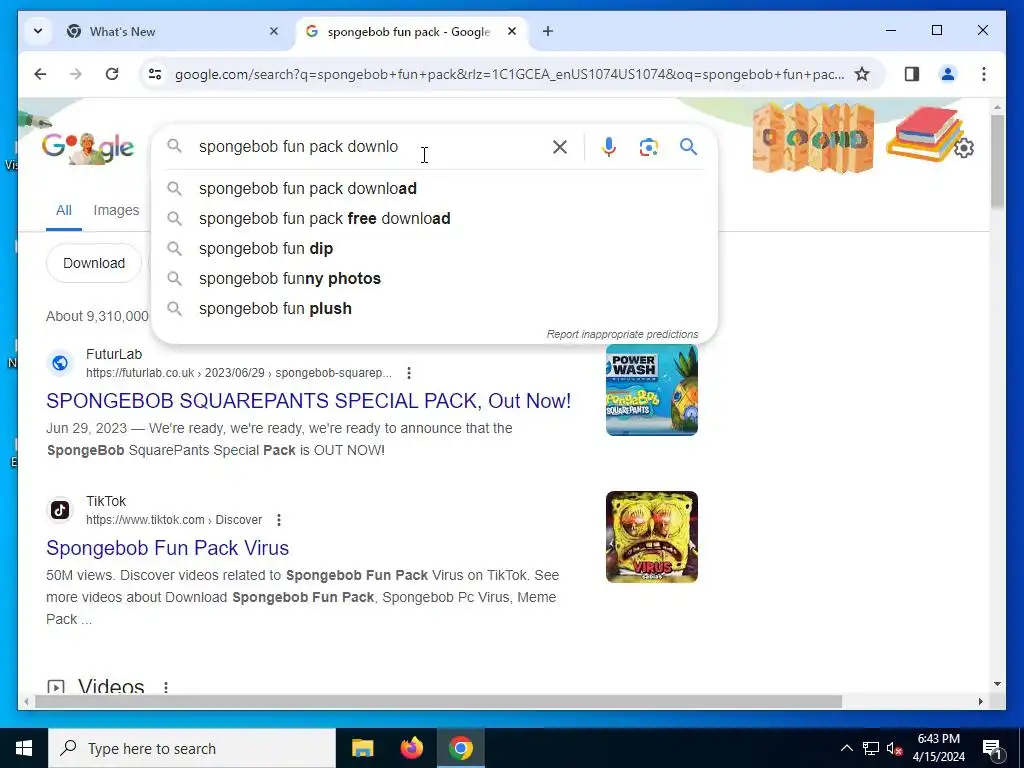Clear the search query with X
Viewport: 1024px width, 768px height.
point(560,147)
